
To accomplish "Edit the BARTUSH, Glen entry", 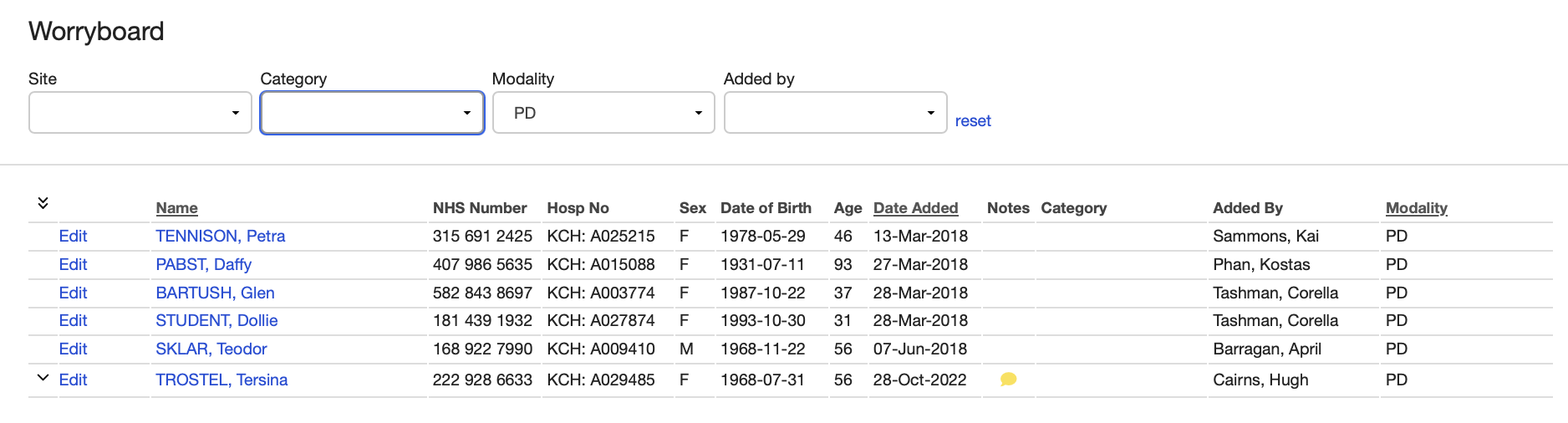I will click(73, 293).
